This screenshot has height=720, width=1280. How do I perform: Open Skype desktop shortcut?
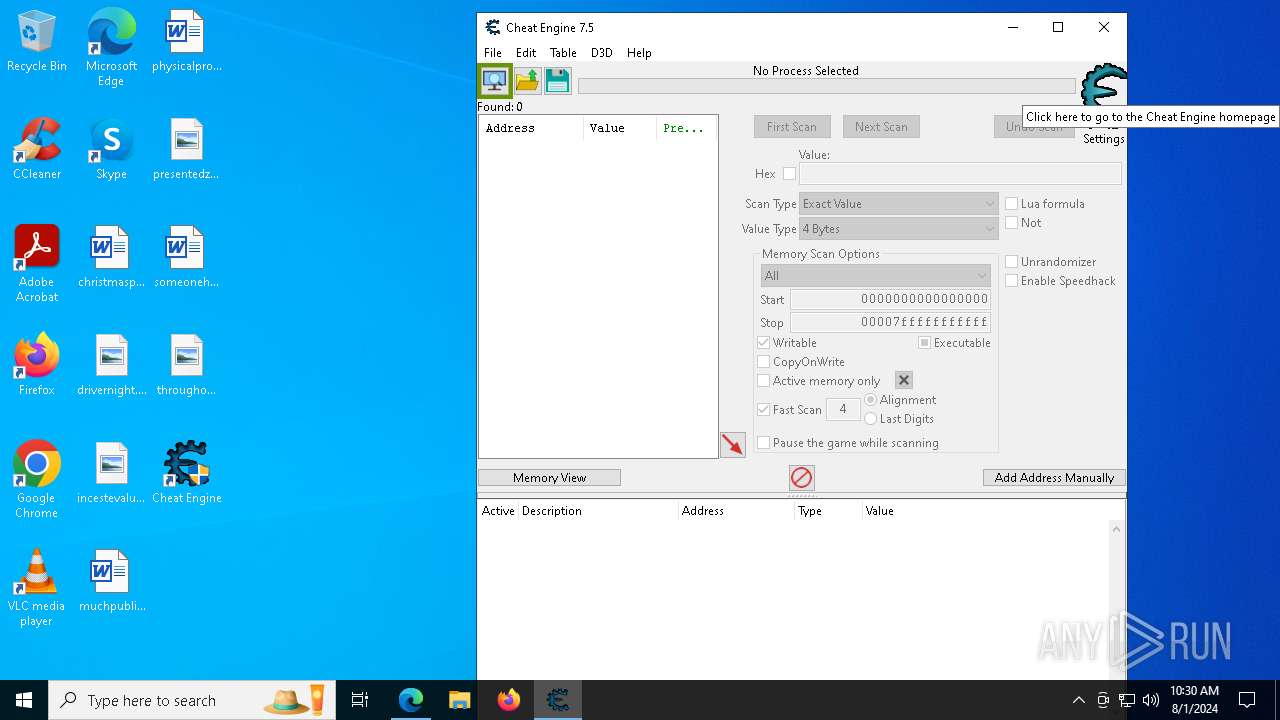[x=111, y=149]
